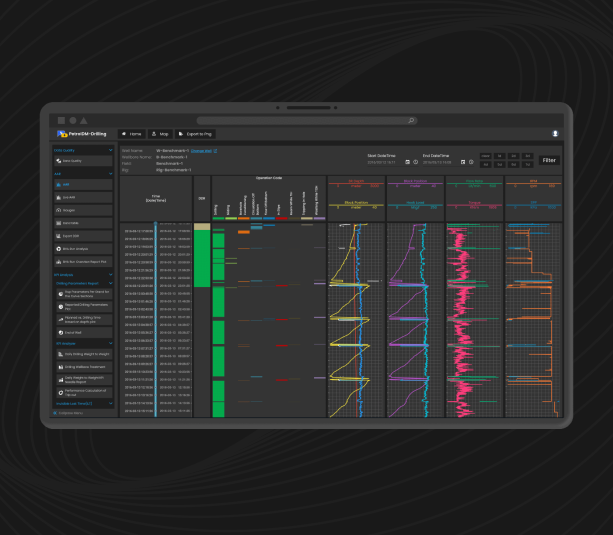Click the magnifier icon in address bar
This screenshot has width=613, height=535.
tap(411, 120)
